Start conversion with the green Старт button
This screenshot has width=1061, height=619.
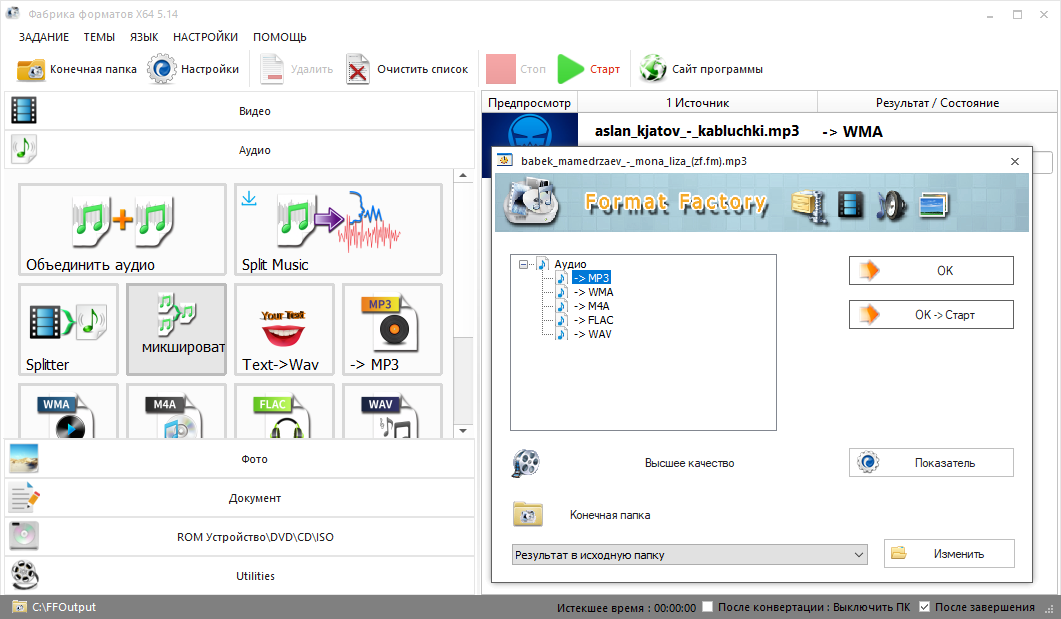[x=589, y=69]
